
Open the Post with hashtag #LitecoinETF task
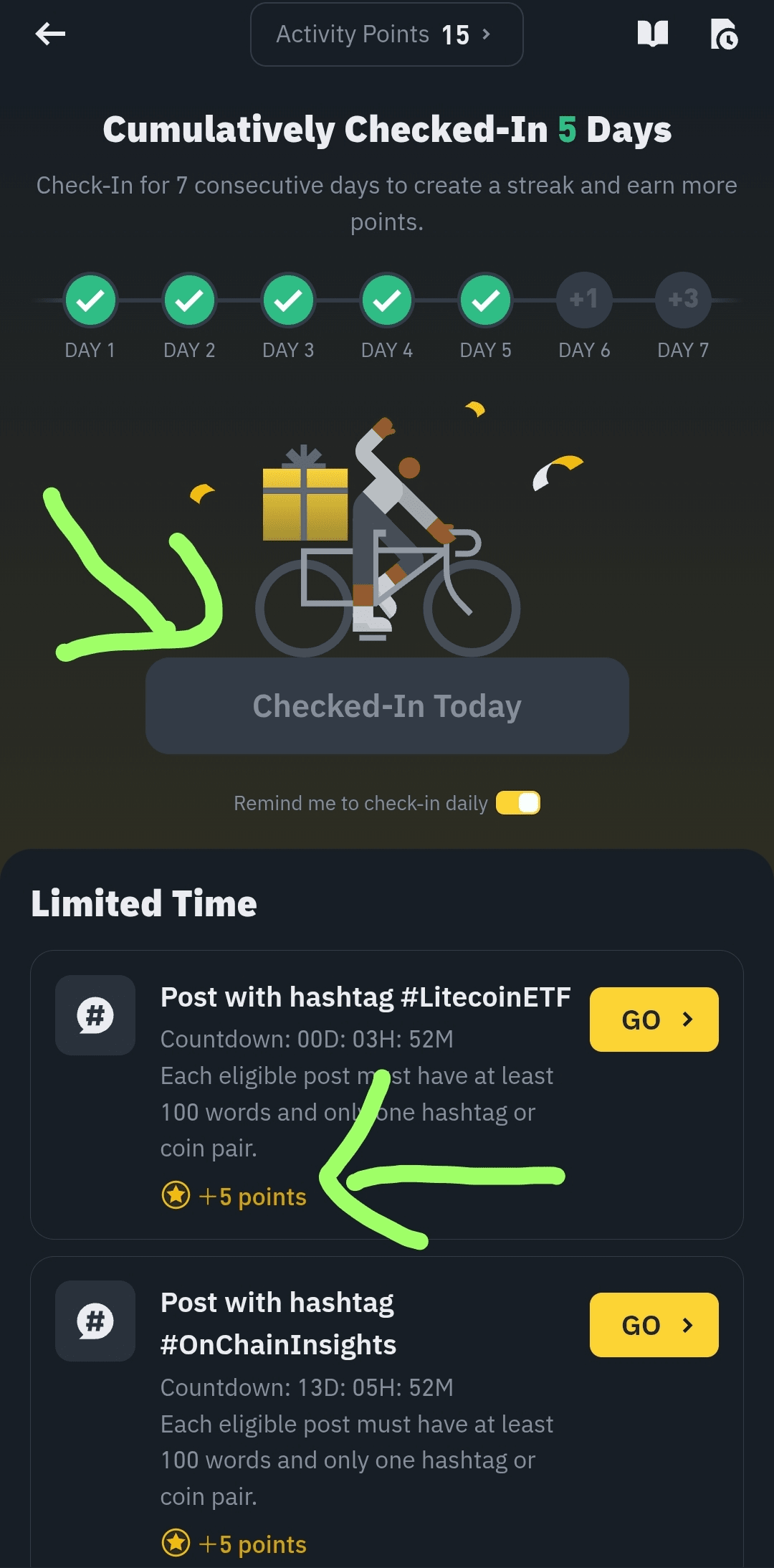click(x=365, y=997)
